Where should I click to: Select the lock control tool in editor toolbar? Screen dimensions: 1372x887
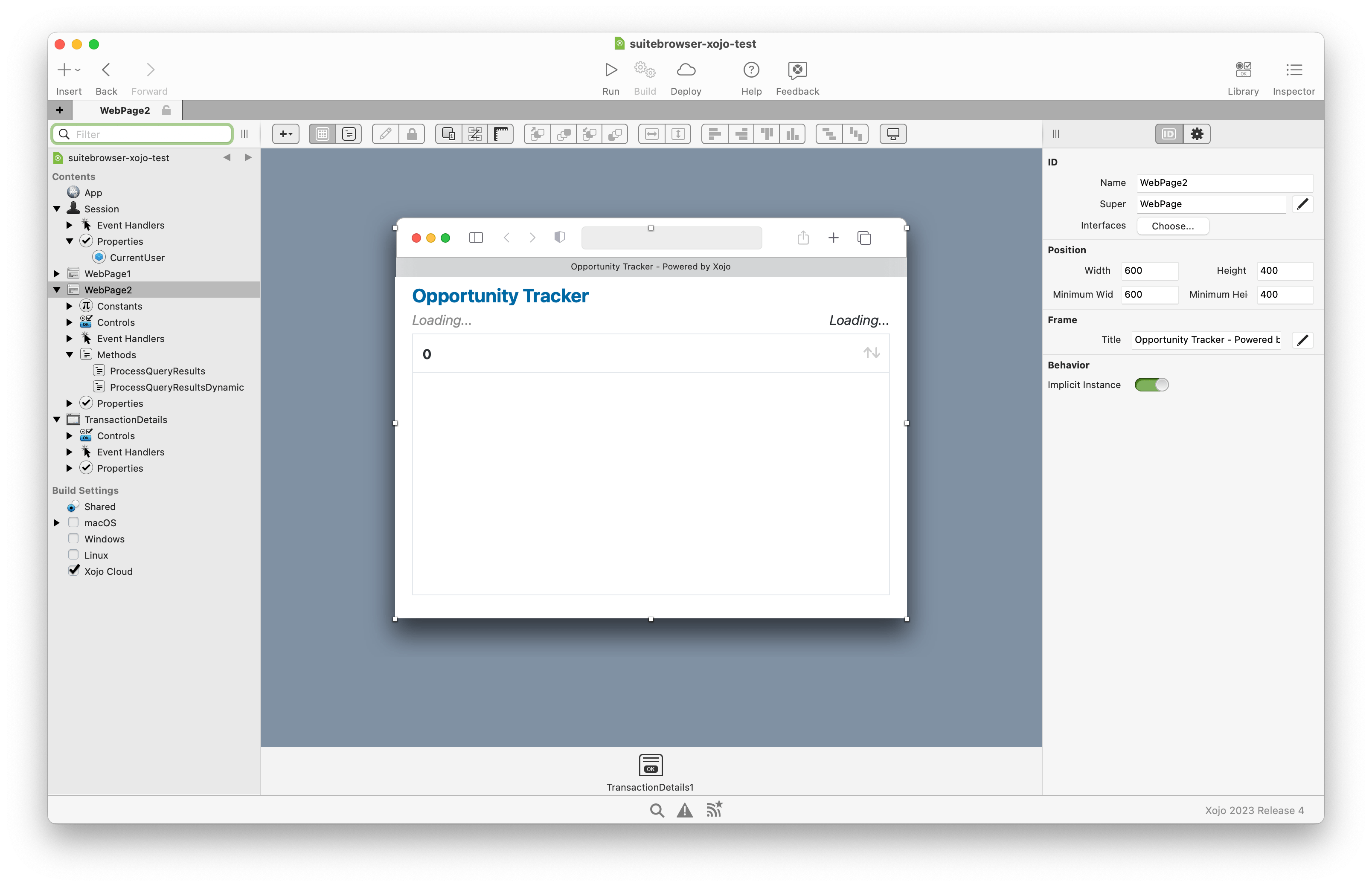[x=411, y=133]
